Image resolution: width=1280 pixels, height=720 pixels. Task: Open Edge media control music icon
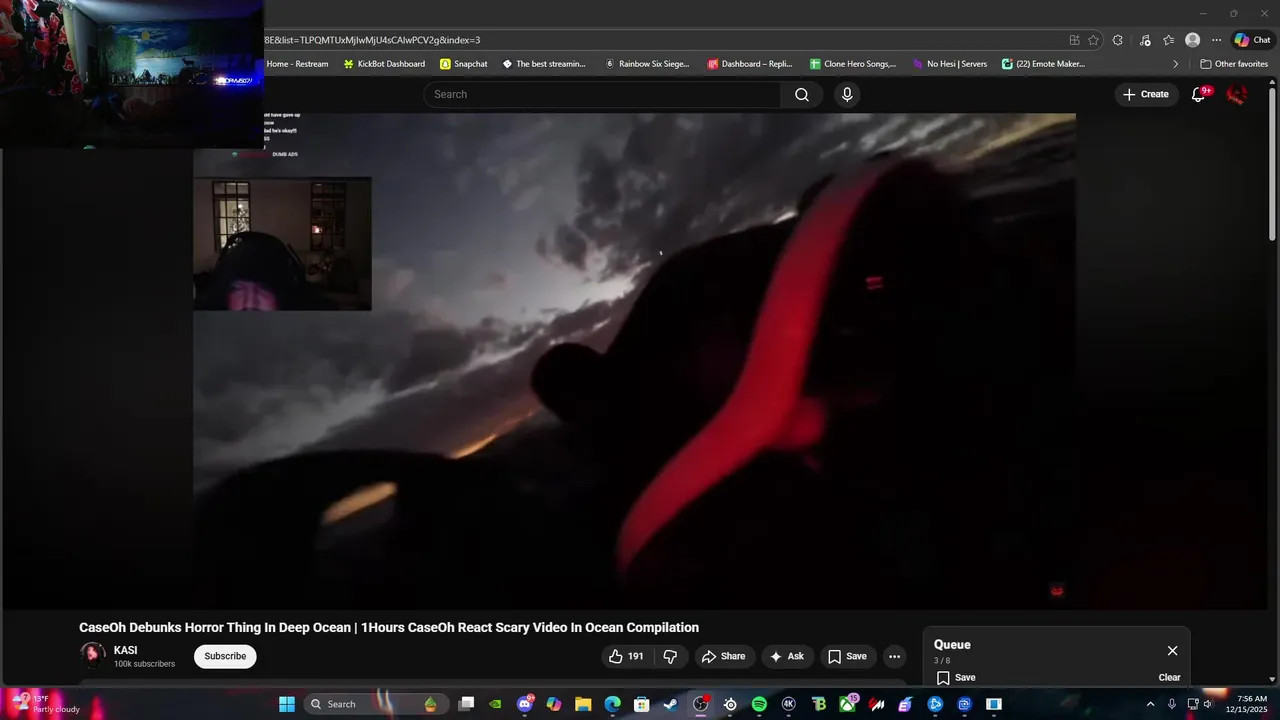[x=1145, y=40]
